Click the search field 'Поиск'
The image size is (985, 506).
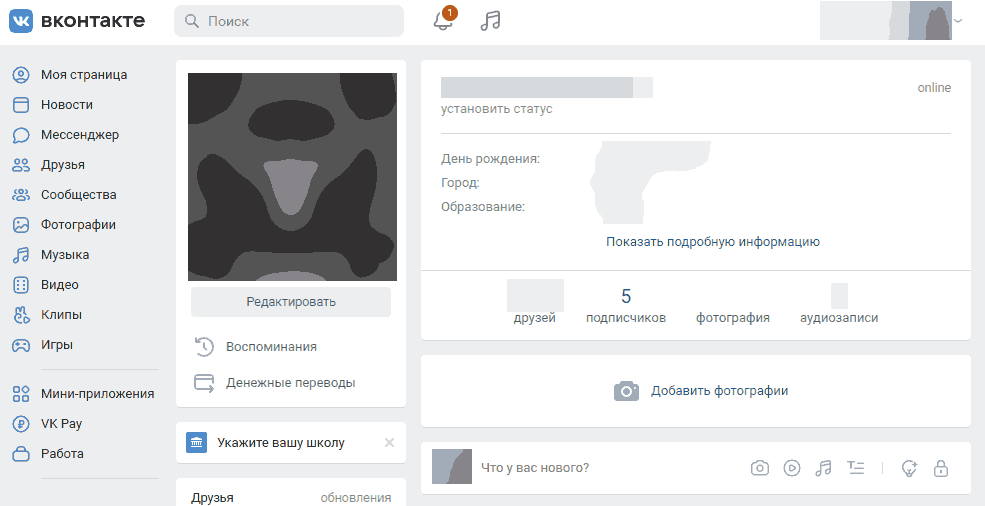tap(289, 21)
